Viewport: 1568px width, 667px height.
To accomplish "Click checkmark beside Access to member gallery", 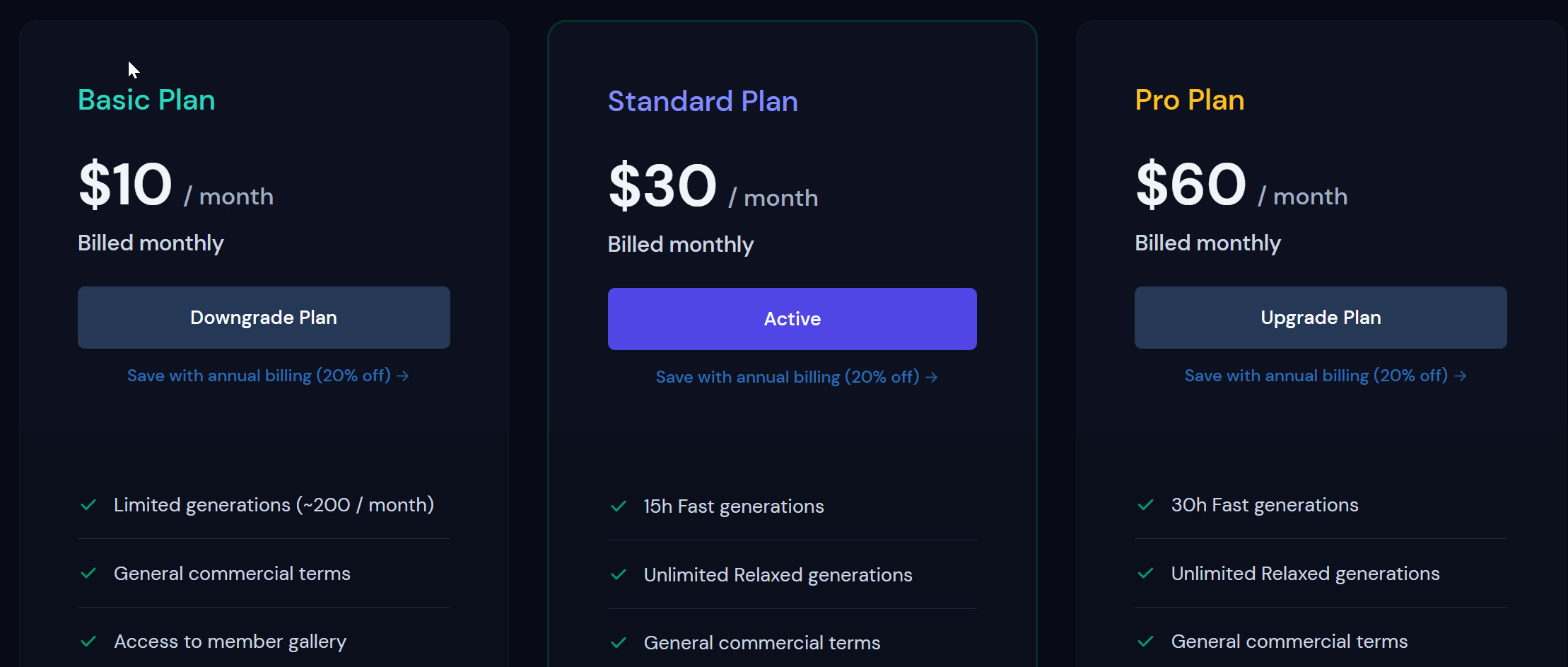I will [x=88, y=642].
